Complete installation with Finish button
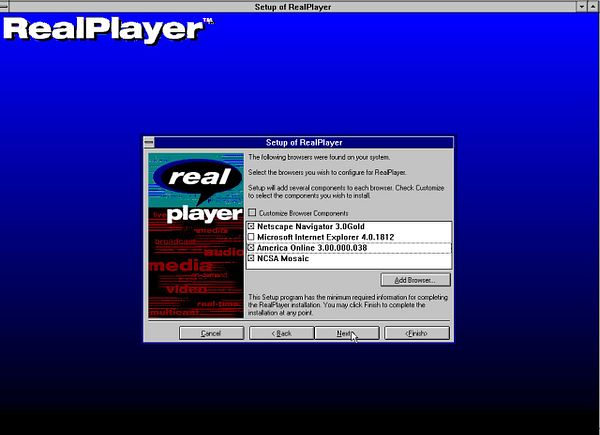Screen dimensions: 600x435 tap(417, 333)
